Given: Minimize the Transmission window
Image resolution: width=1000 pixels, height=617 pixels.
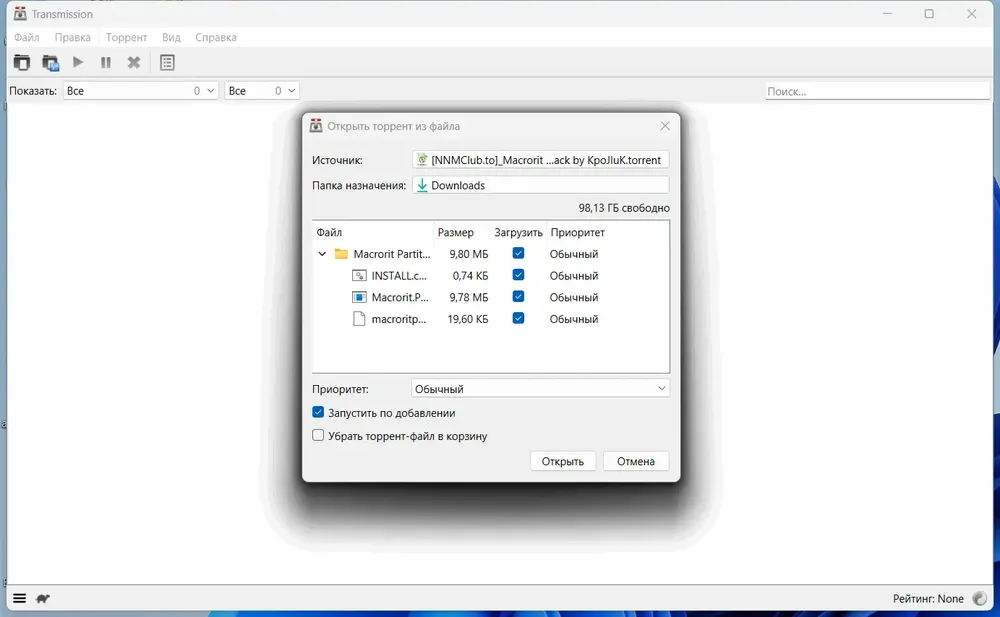Looking at the screenshot, I should pos(887,13).
